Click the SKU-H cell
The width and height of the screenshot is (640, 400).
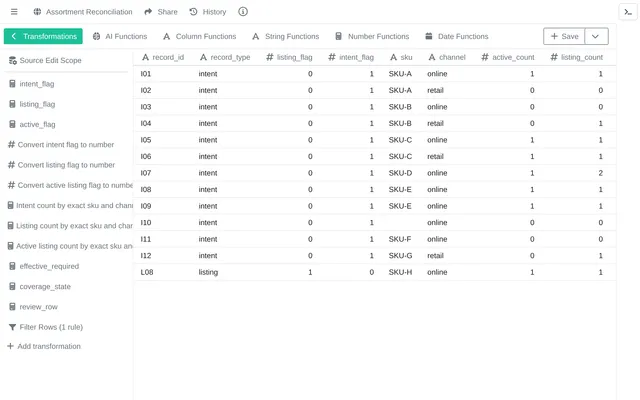[x=400, y=272]
